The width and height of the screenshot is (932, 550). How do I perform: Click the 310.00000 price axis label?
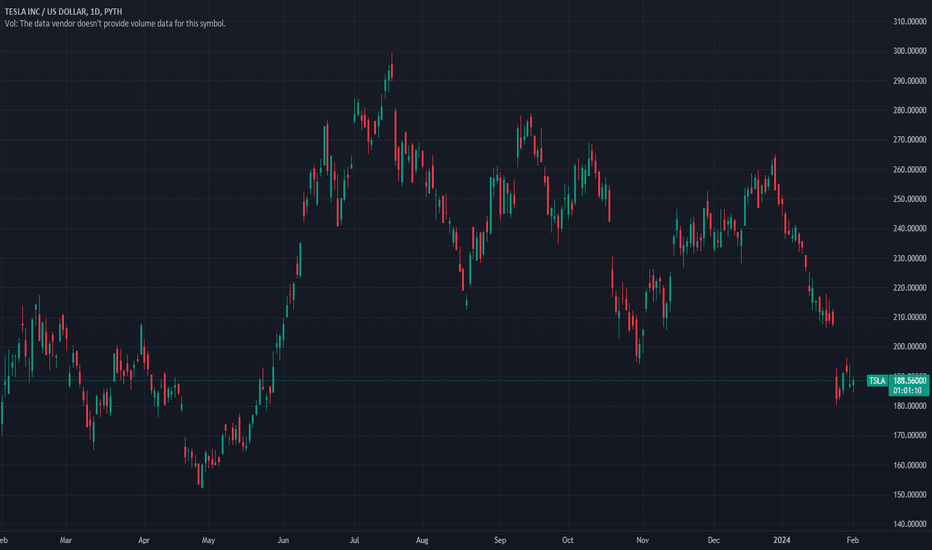[909, 21]
